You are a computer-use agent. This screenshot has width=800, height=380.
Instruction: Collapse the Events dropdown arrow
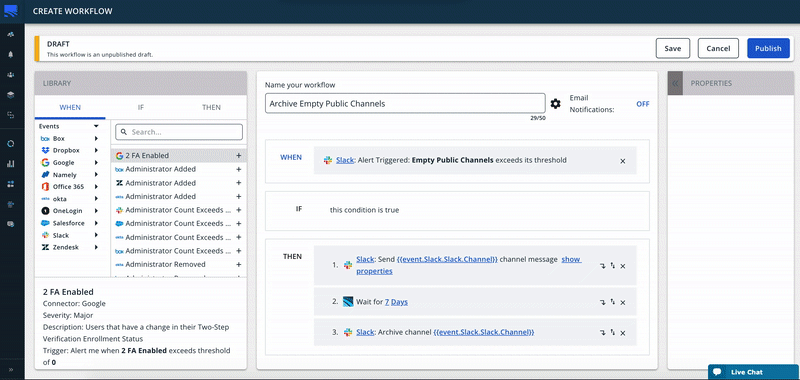coord(96,126)
